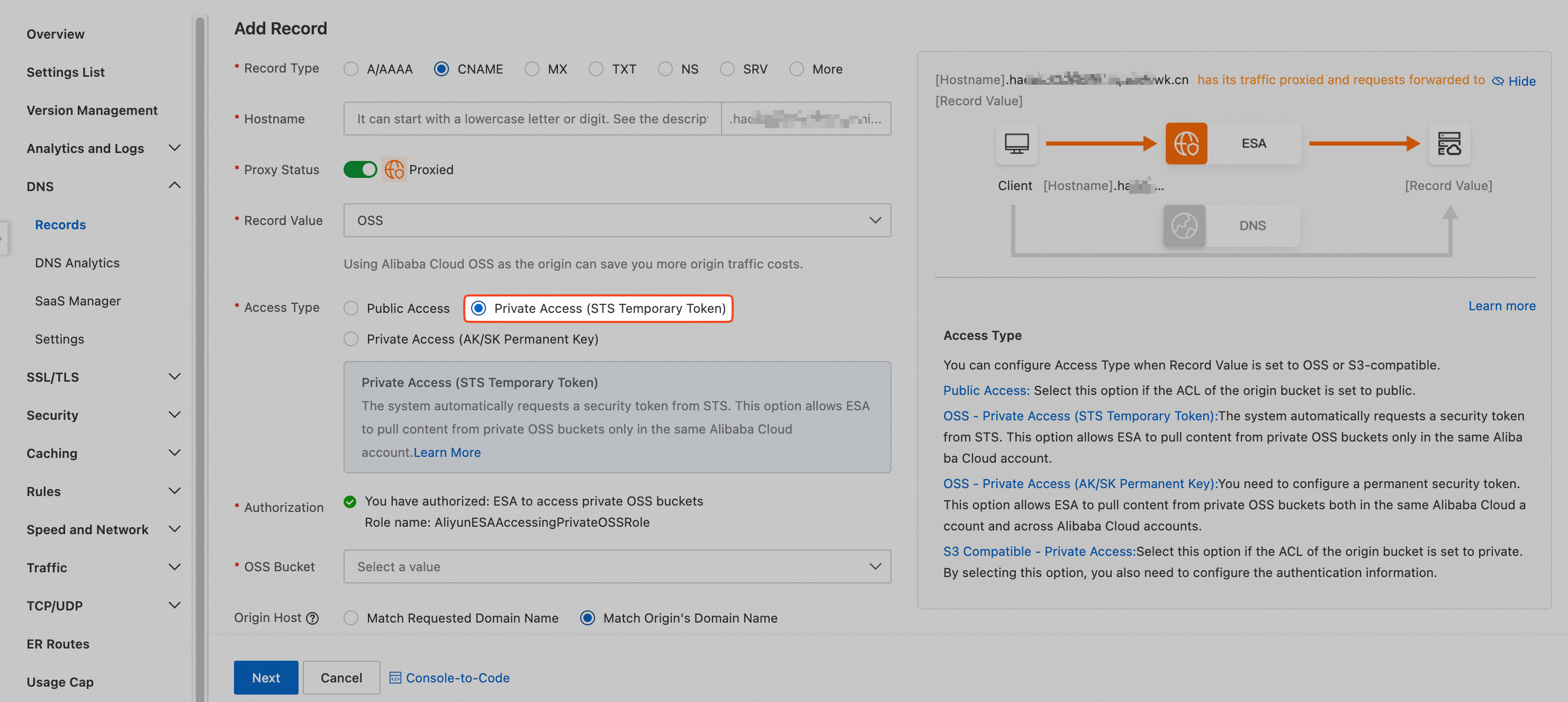The height and width of the screenshot is (702, 1568).
Task: Click the role name AliyunESAAccessingPrivateOSSRole text
Action: tap(542, 523)
